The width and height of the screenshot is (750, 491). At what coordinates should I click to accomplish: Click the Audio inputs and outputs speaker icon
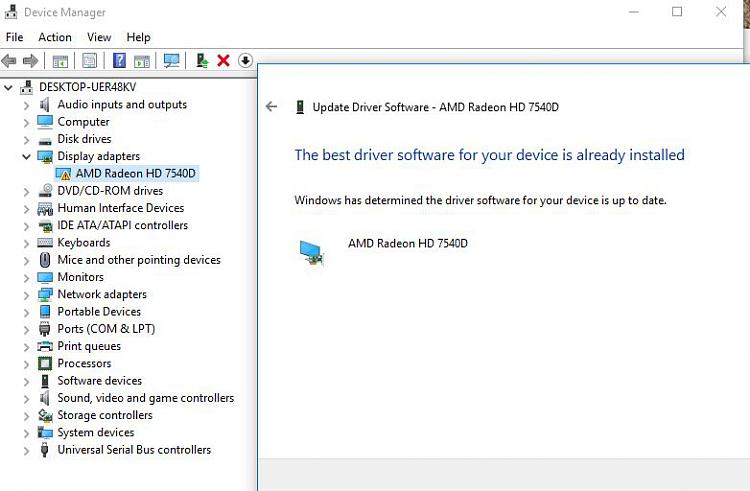click(x=44, y=104)
